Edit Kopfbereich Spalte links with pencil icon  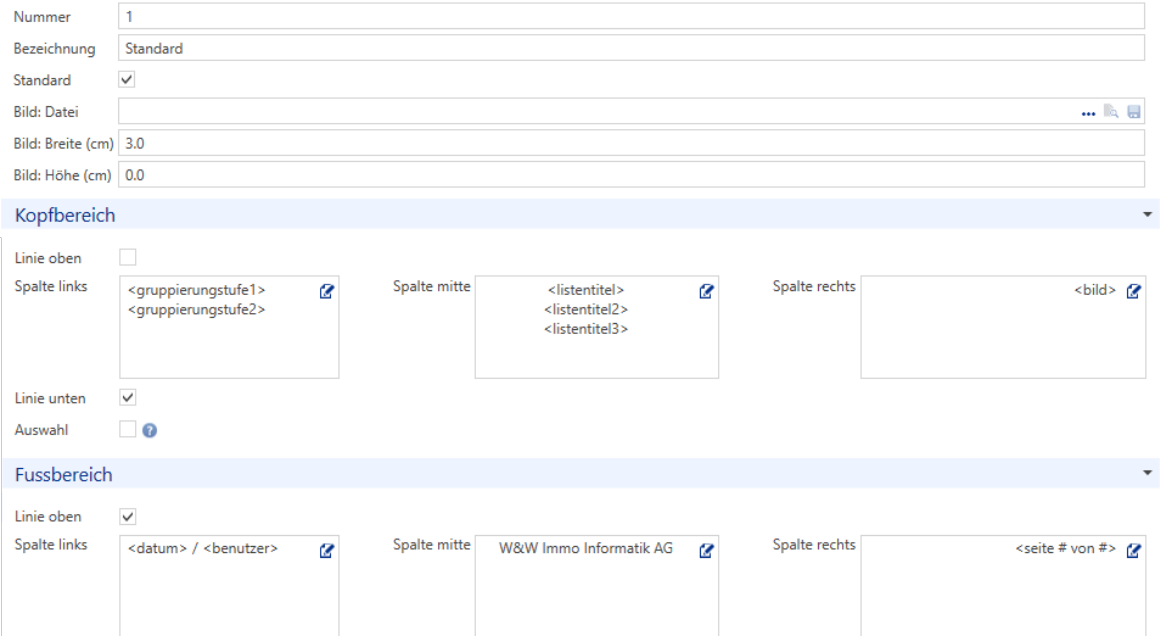(327, 291)
